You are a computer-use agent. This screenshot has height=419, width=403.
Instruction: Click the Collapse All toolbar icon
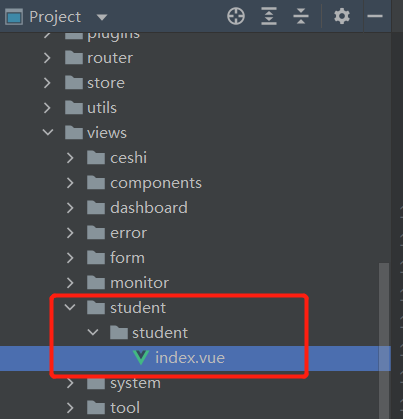tap(301, 16)
